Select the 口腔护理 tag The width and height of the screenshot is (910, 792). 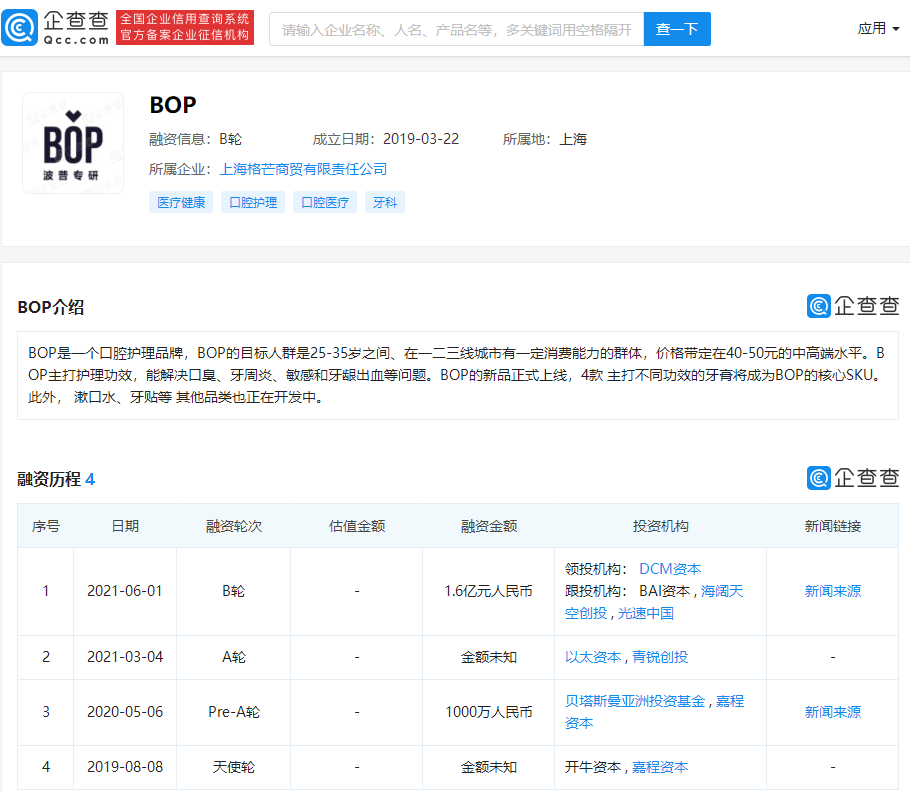(253, 202)
